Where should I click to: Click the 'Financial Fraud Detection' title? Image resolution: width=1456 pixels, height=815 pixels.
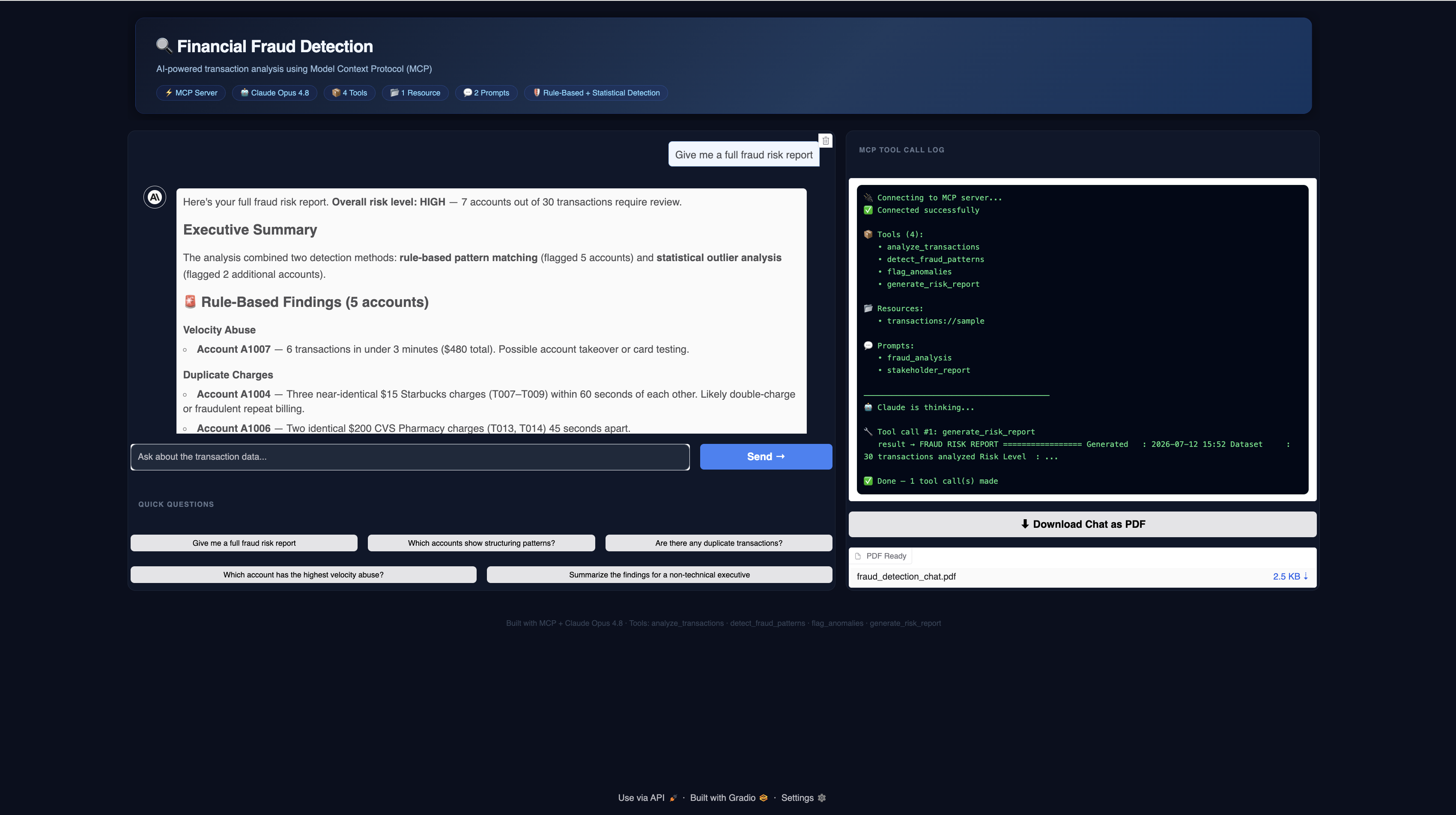[x=275, y=46]
